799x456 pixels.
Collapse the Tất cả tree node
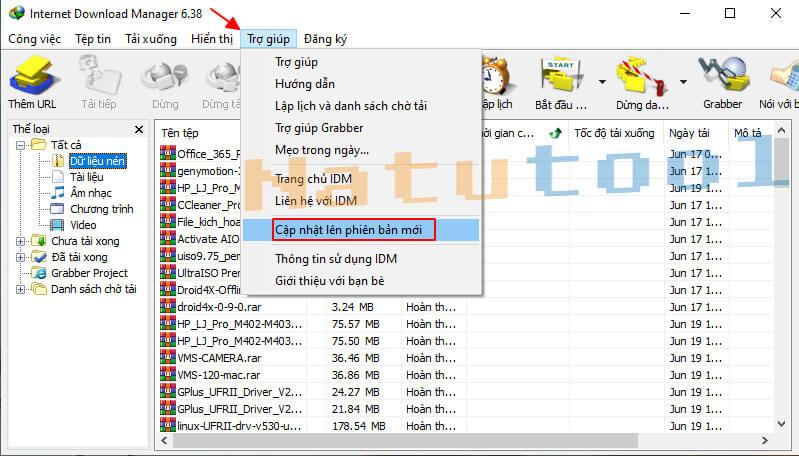click(20, 145)
